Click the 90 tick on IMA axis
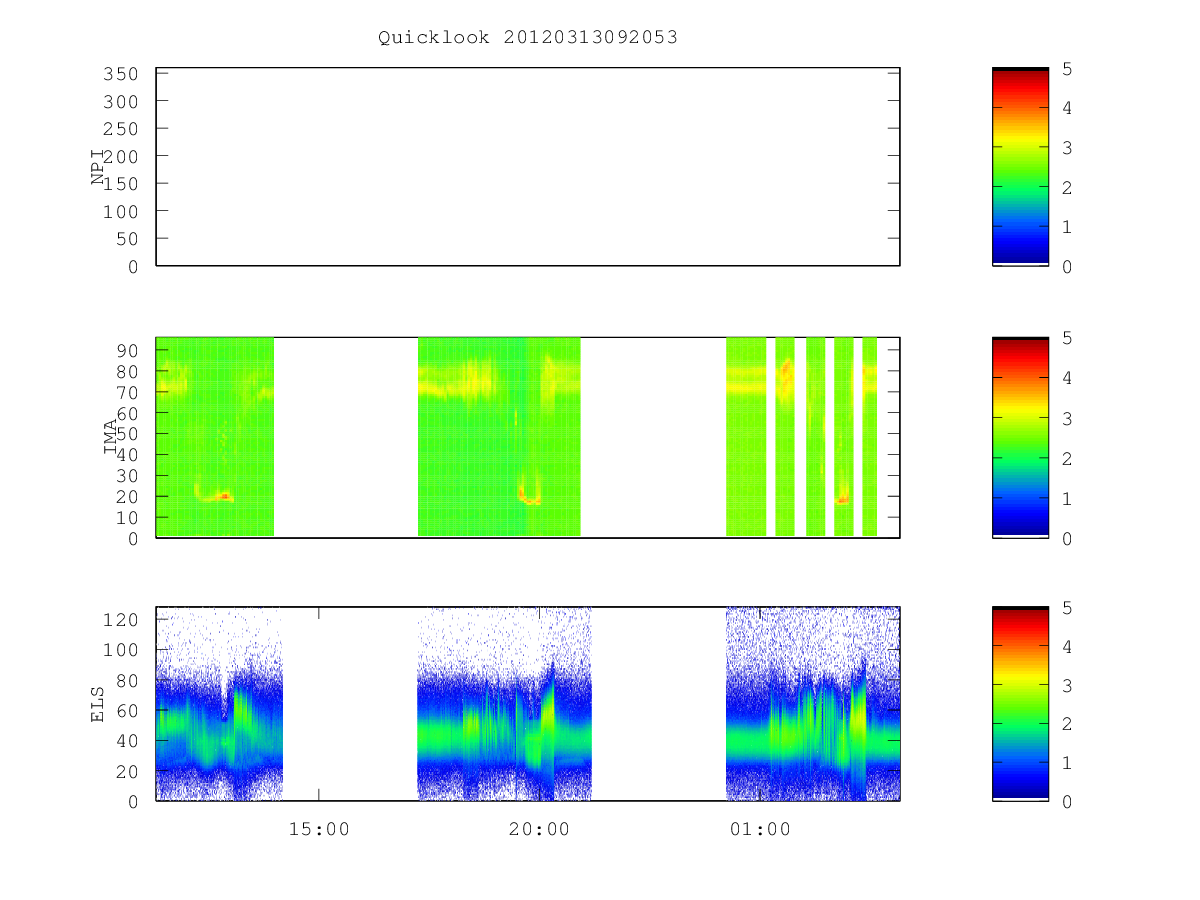Viewport: 1200px width, 900px height. (126, 350)
